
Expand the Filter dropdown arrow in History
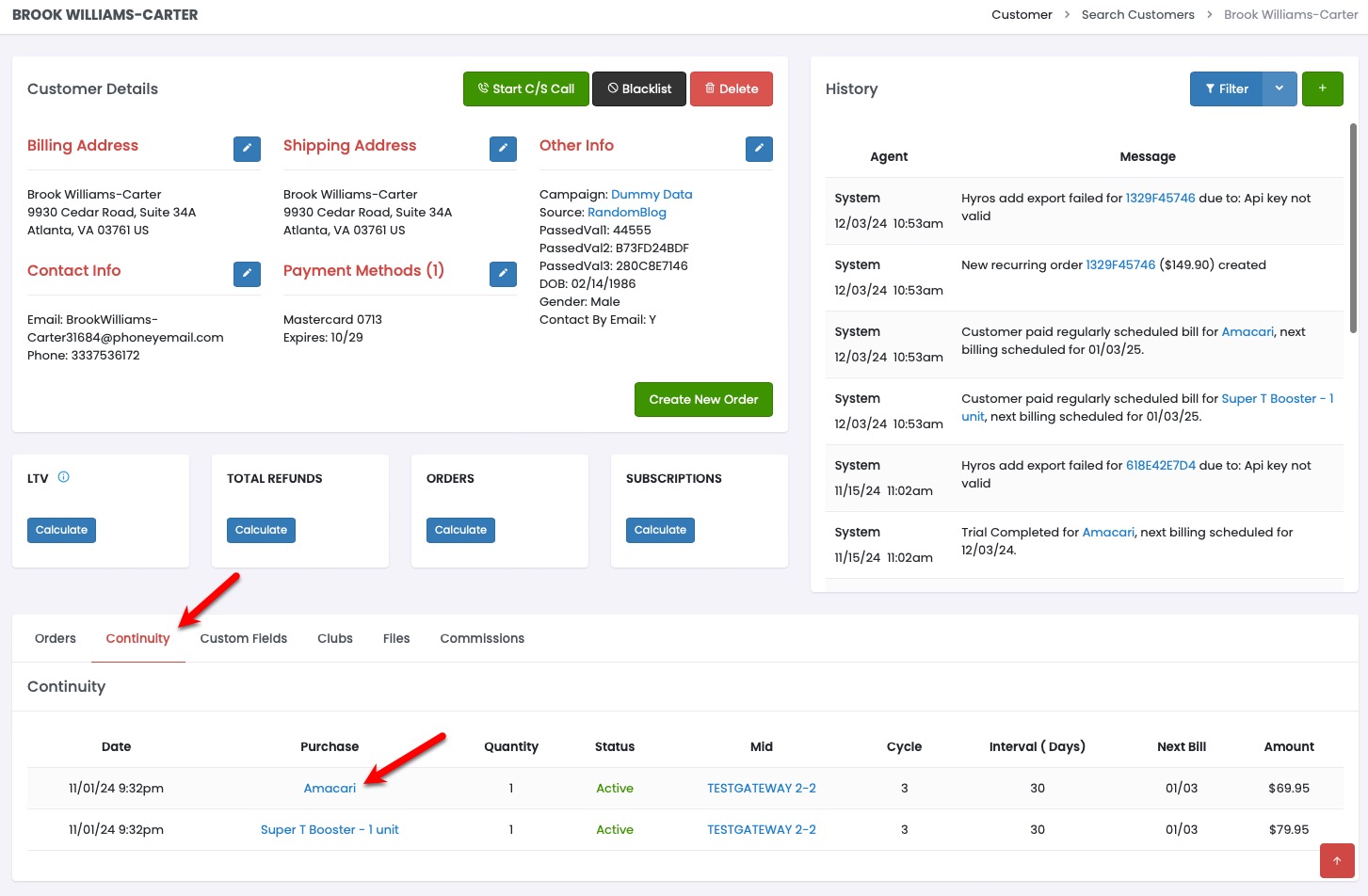tap(1279, 88)
